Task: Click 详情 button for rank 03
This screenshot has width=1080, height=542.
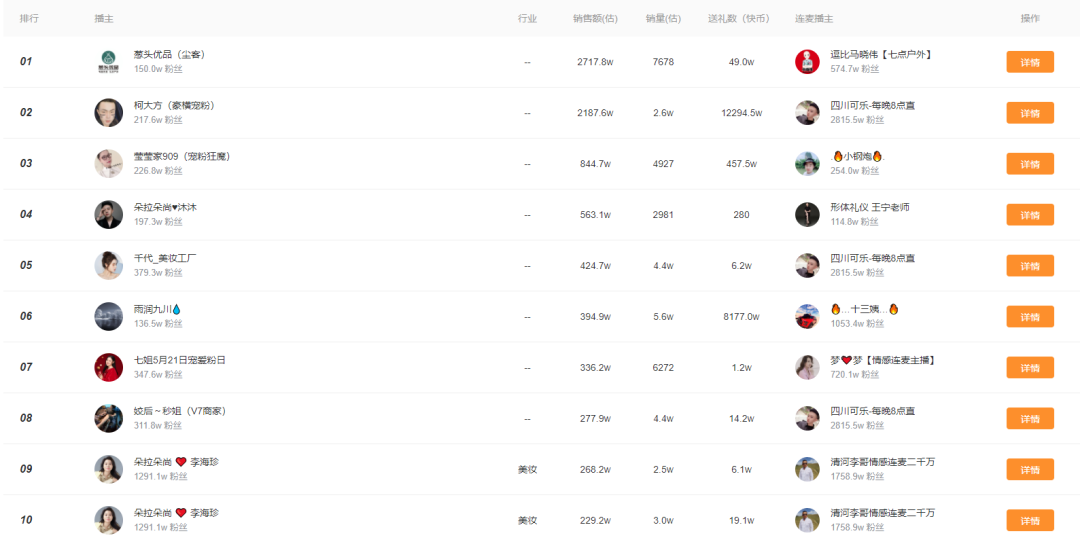Action: (x=1030, y=164)
